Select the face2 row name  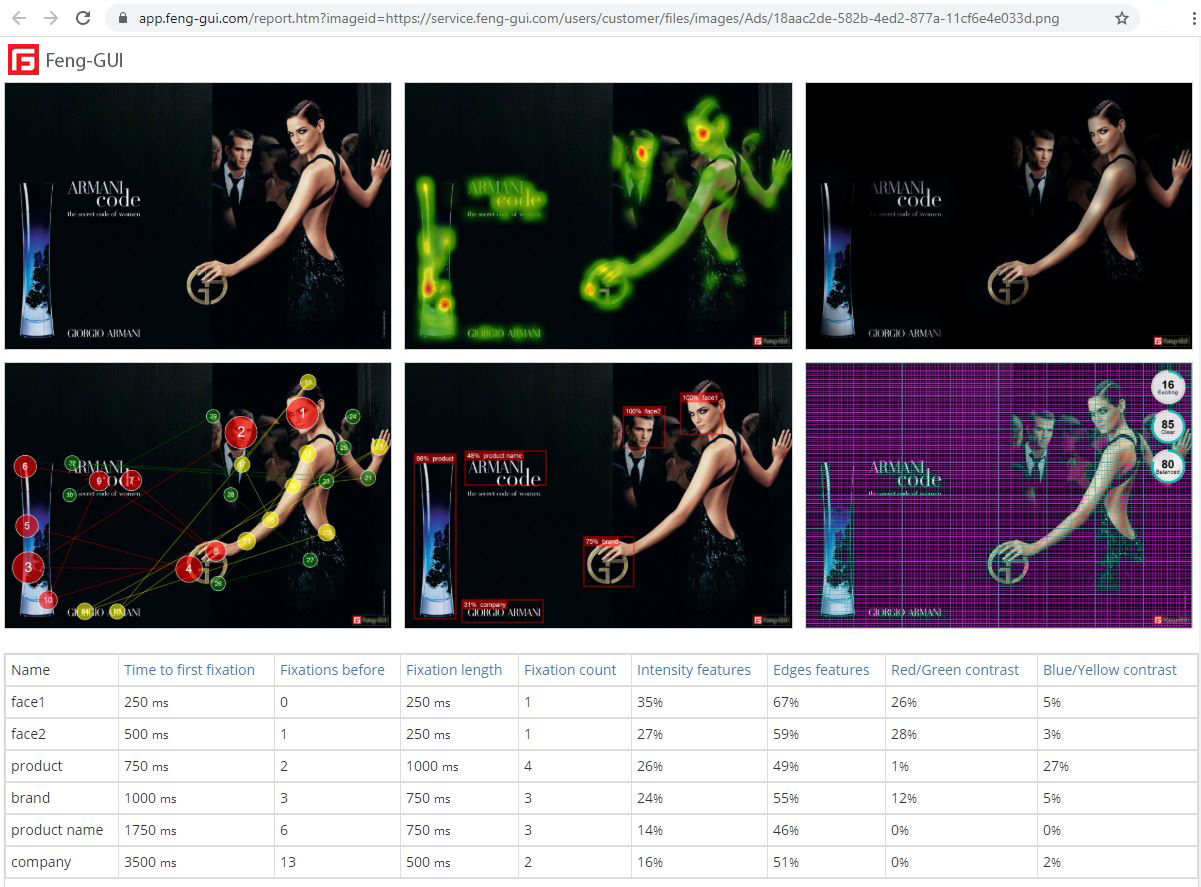[30, 734]
